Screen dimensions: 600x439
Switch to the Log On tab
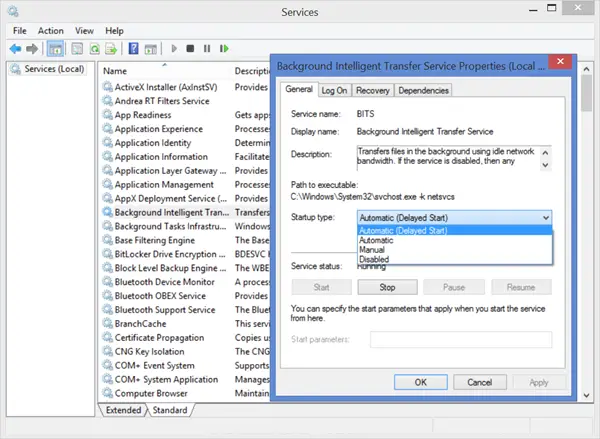334,90
